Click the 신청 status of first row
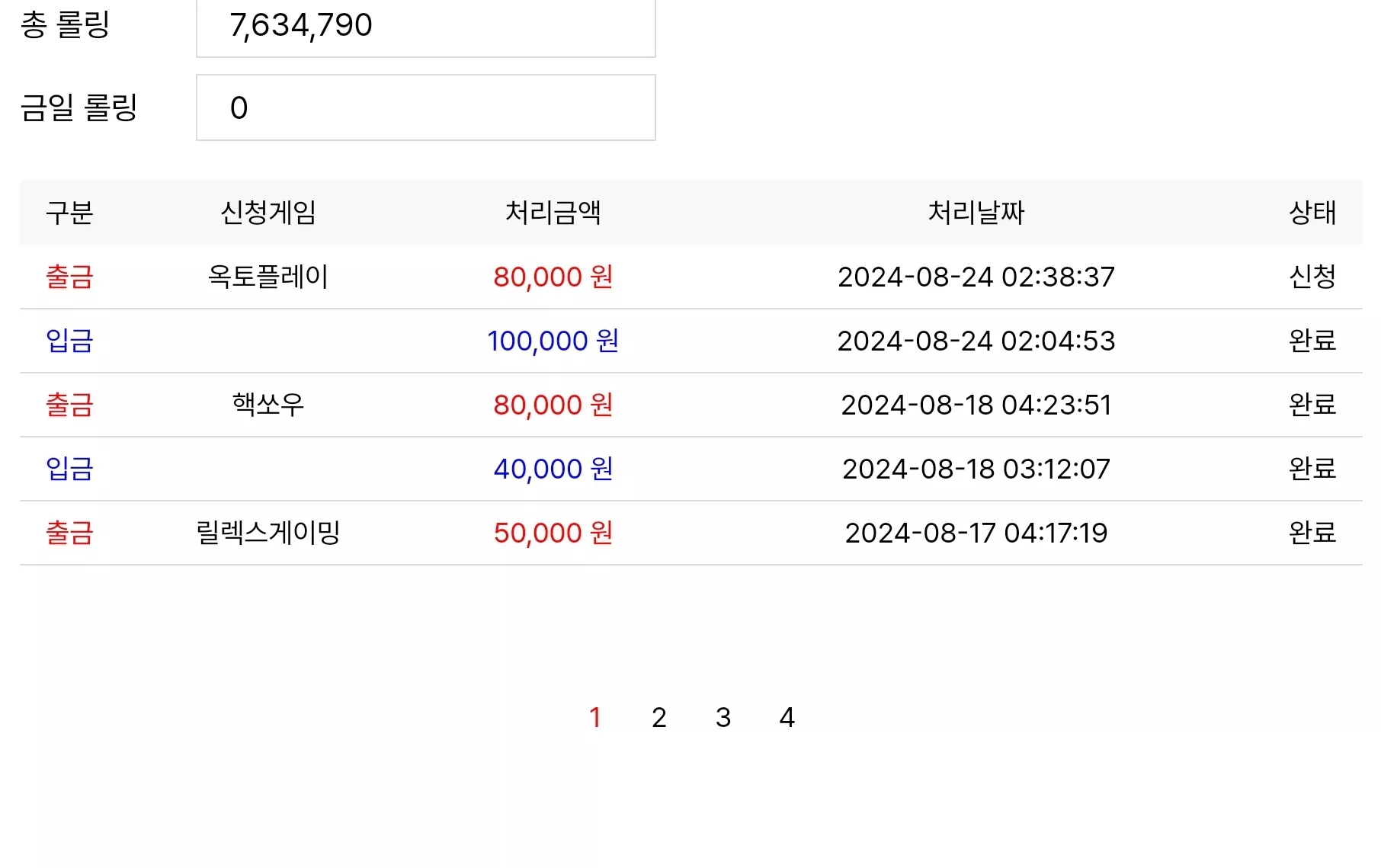 coord(1312,277)
